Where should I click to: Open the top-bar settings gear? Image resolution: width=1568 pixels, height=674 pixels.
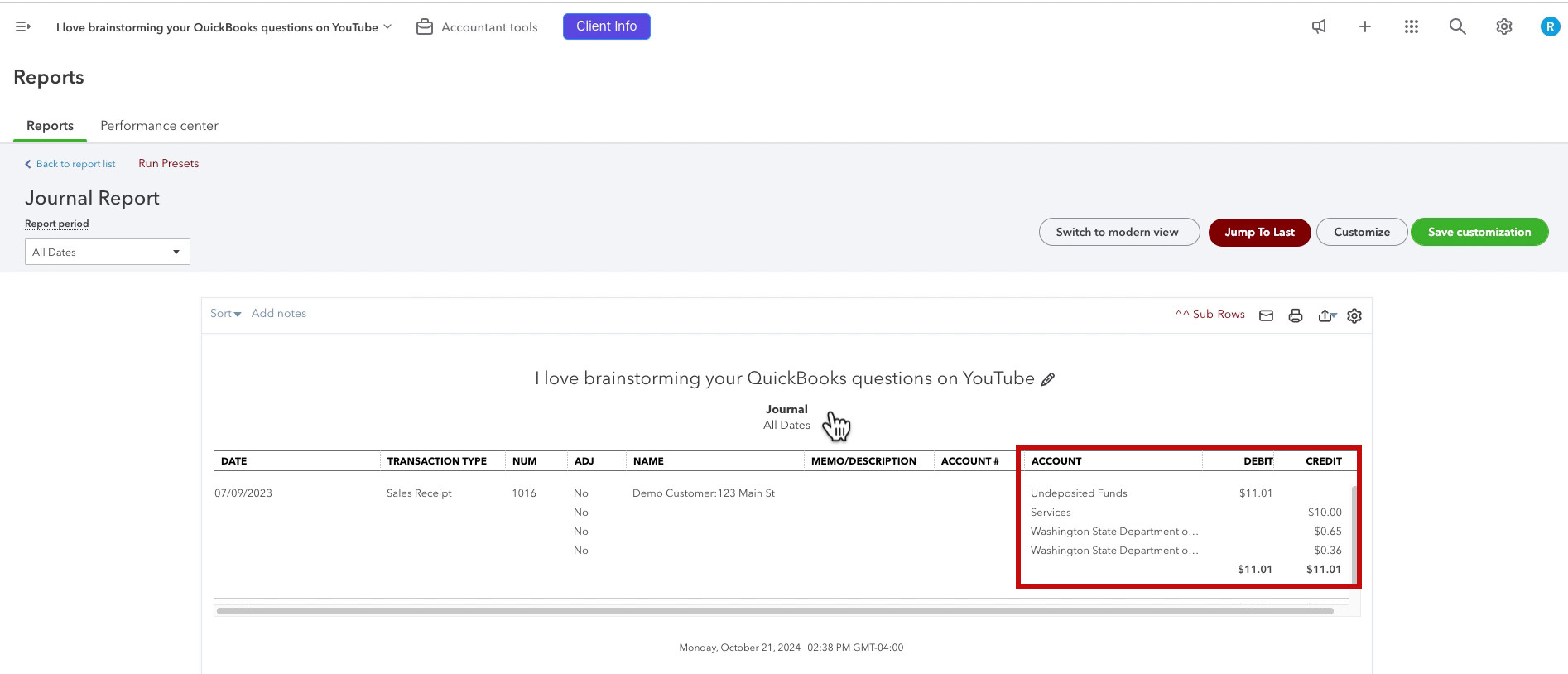1504,26
